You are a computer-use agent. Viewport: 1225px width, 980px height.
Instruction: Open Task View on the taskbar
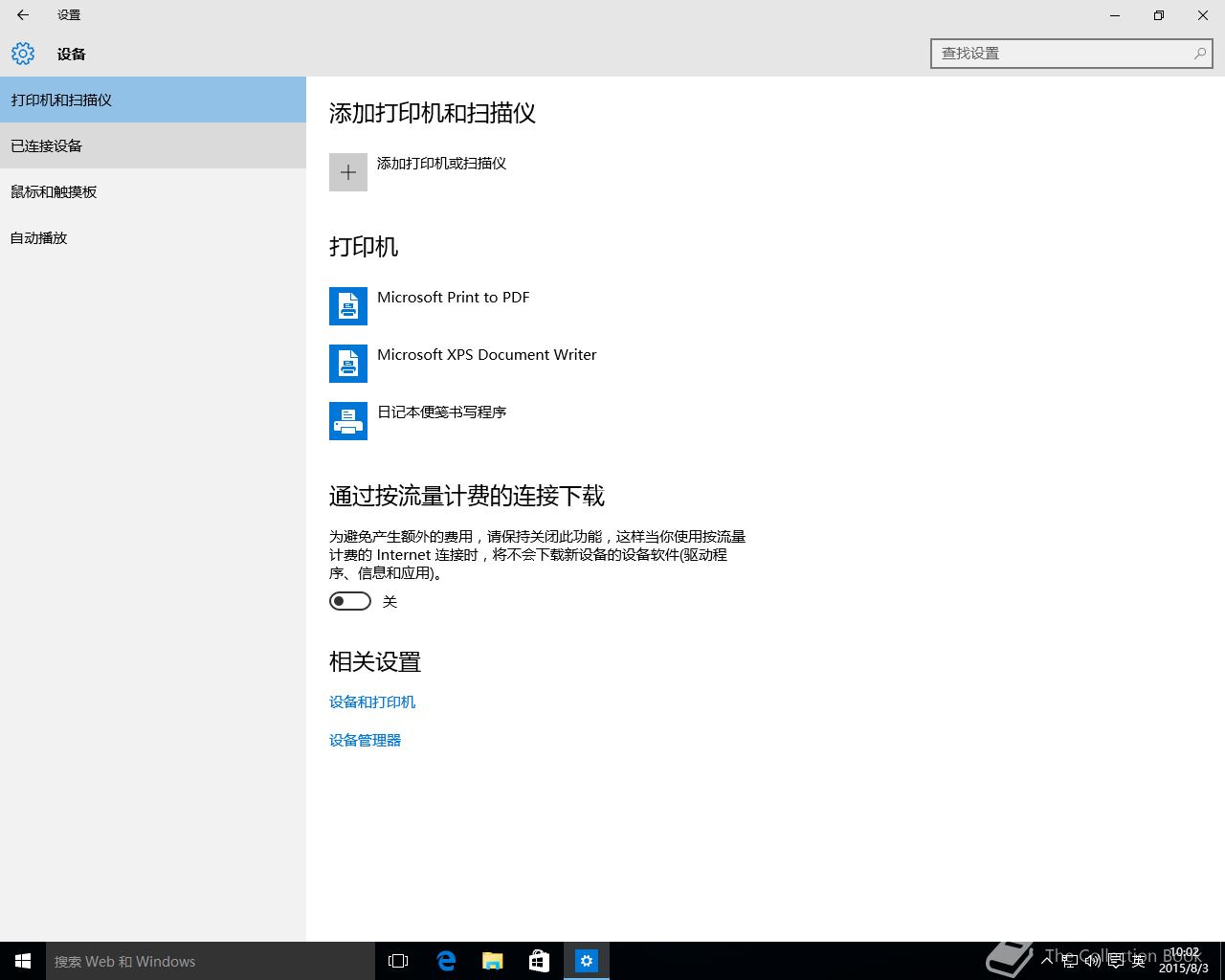398,961
